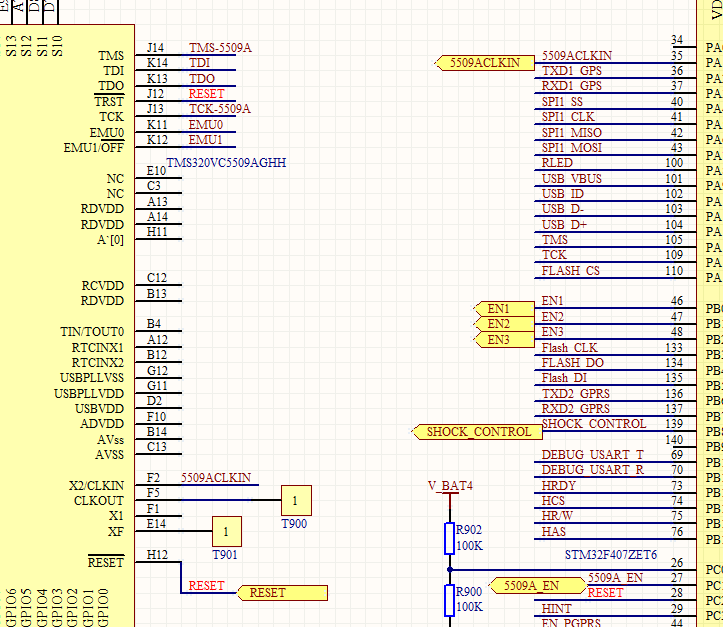Select the red RESET net label at J12
This screenshot has width=723, height=627.
207,94
